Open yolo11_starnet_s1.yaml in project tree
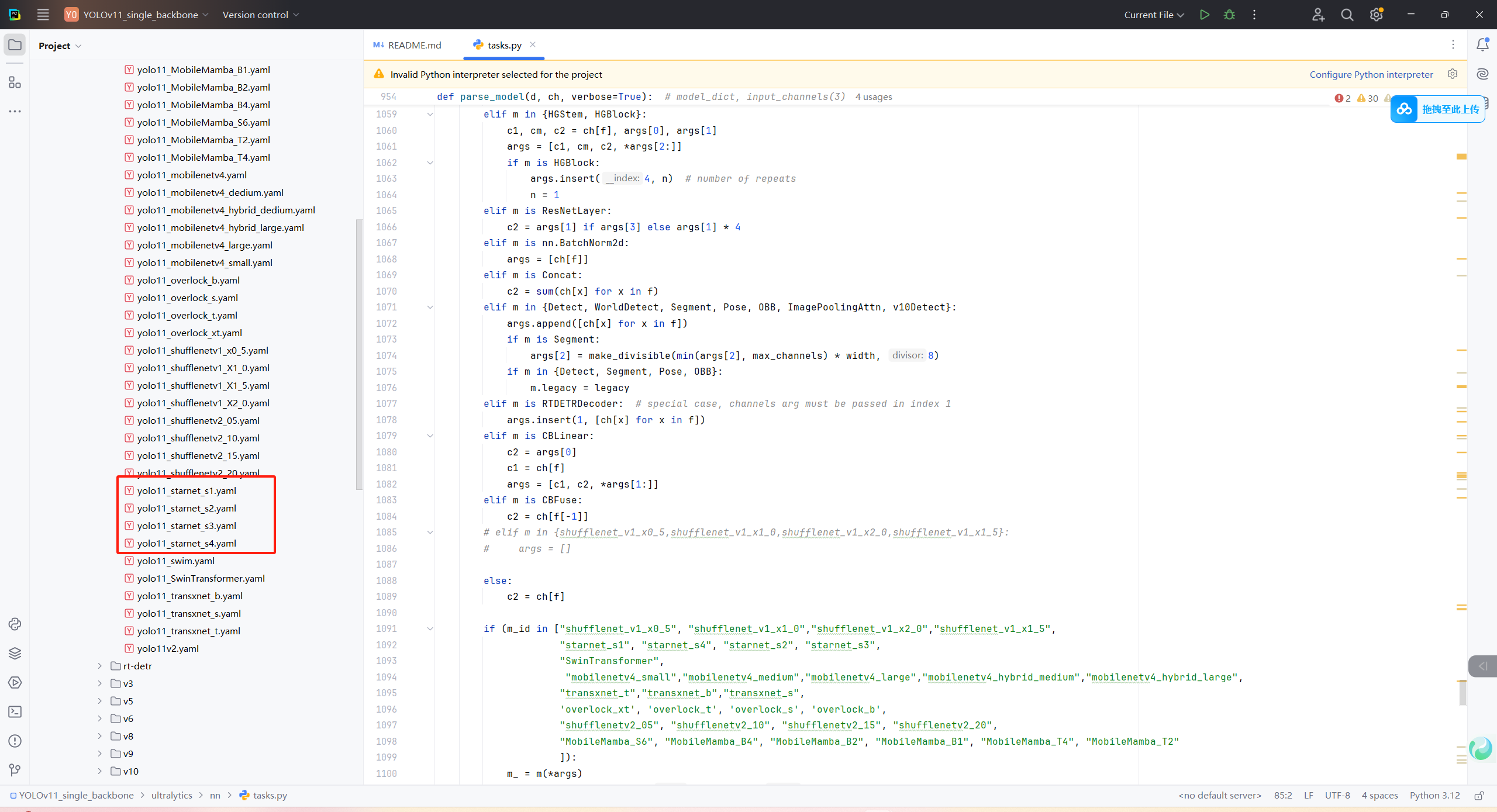 187,490
